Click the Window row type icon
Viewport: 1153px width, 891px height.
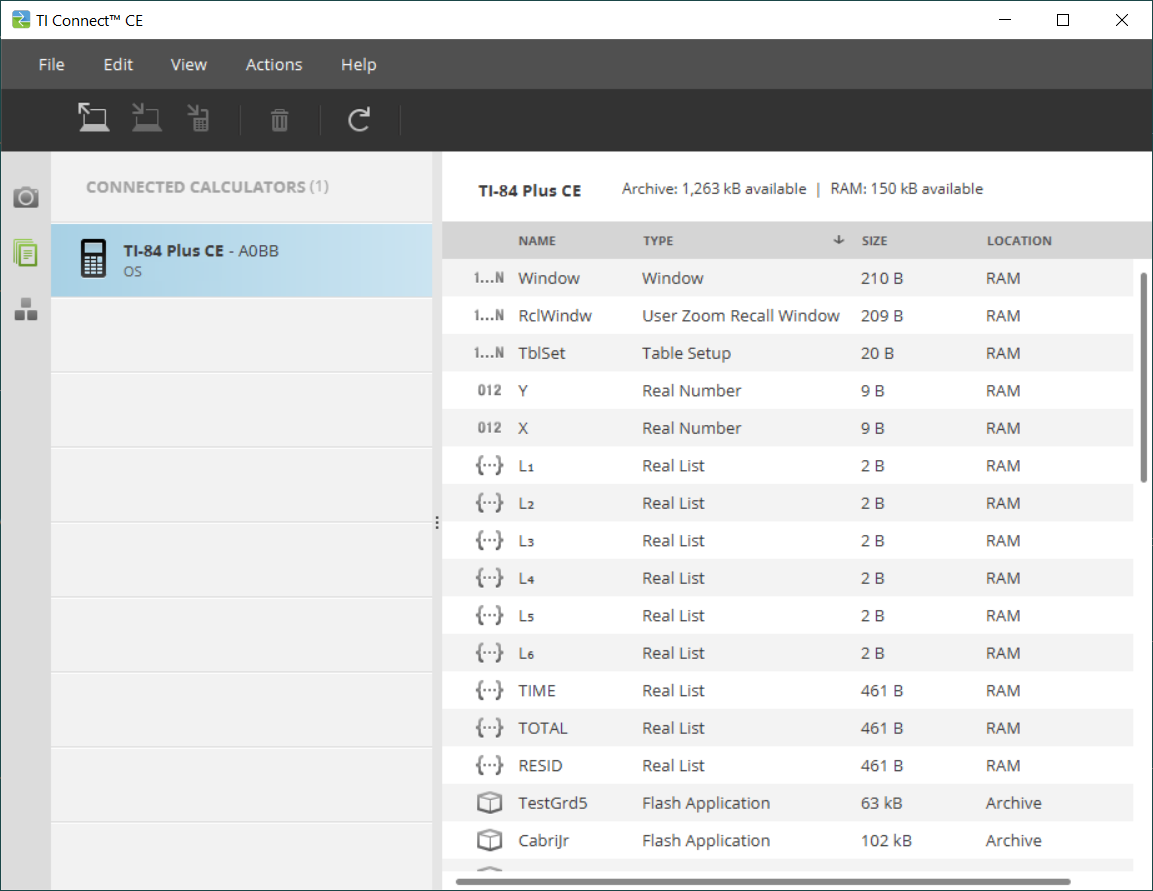pos(489,279)
